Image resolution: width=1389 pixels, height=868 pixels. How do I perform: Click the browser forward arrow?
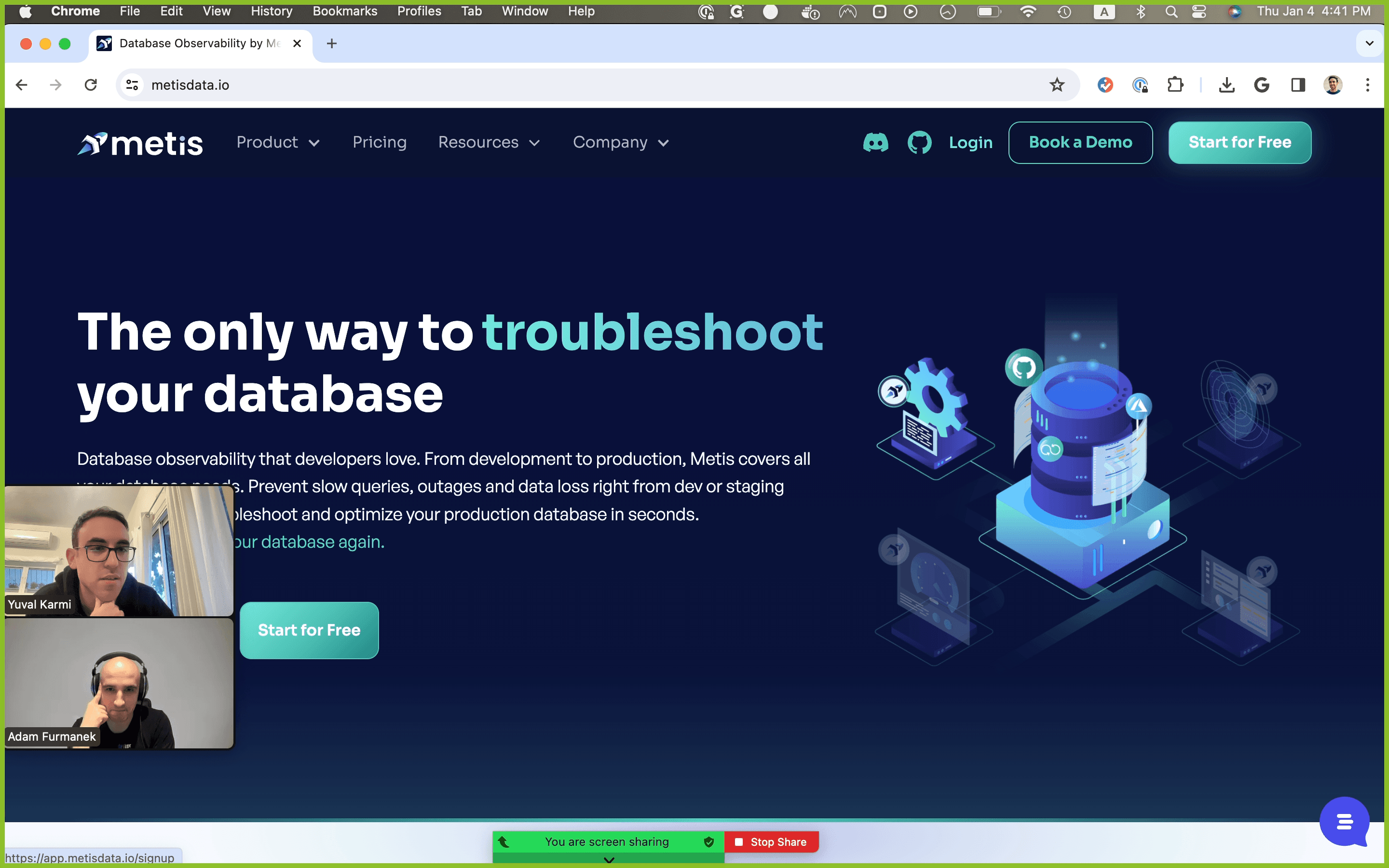pos(55,85)
